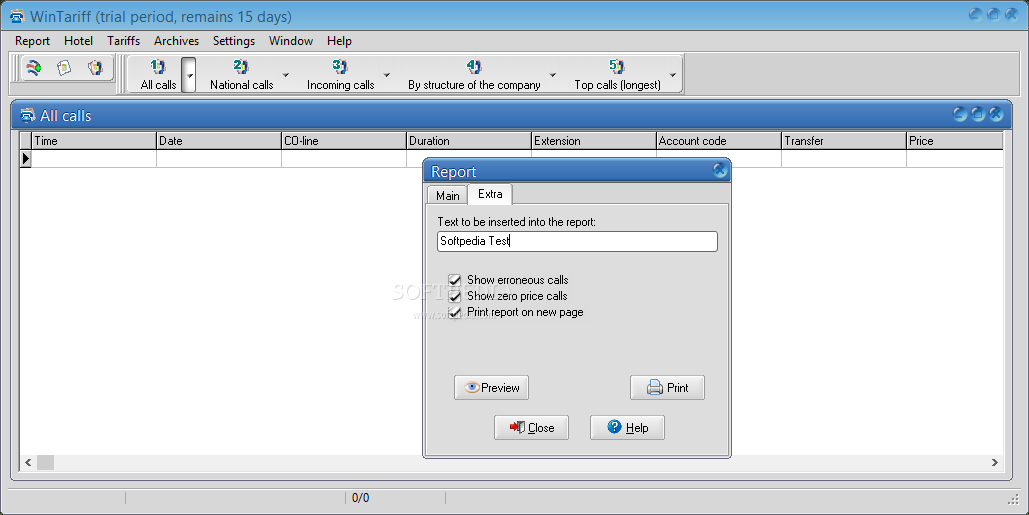This screenshot has width=1029, height=515.
Task: Click the Close button in Report dialog
Action: (532, 428)
